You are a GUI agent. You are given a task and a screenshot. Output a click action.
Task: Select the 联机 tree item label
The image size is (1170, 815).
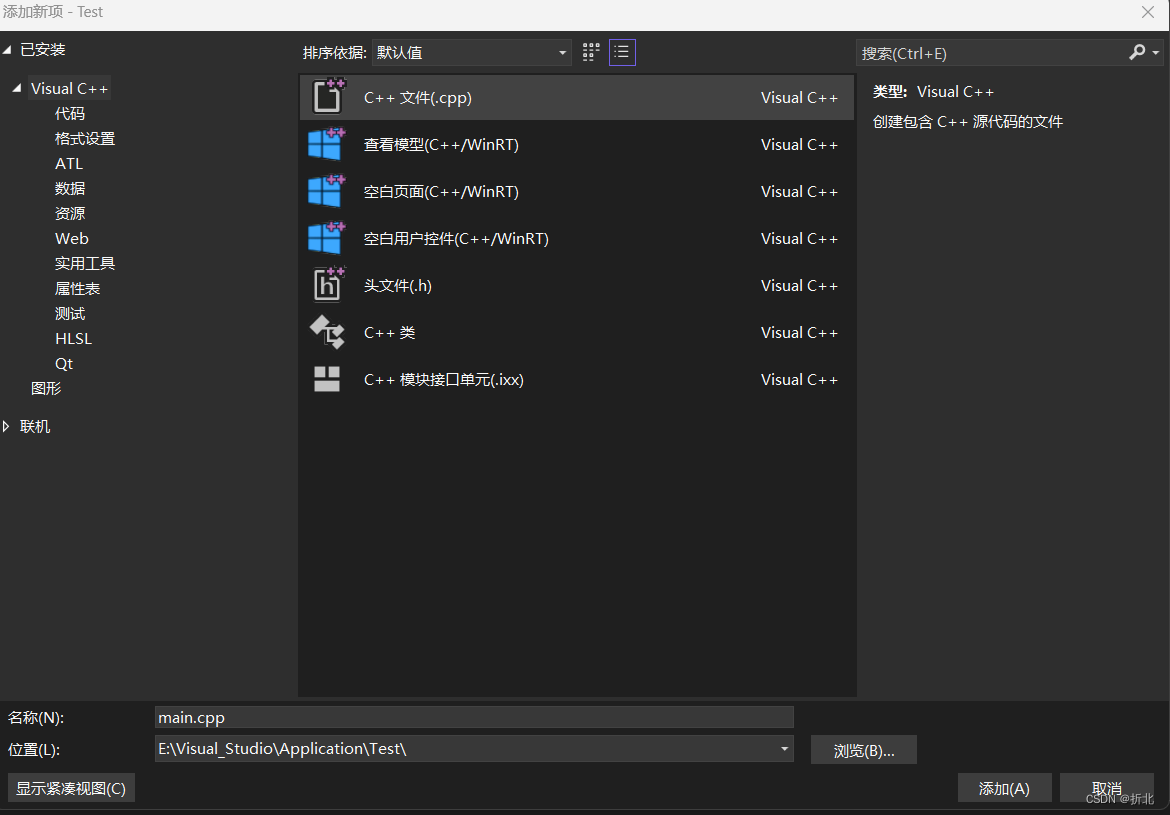click(35, 426)
